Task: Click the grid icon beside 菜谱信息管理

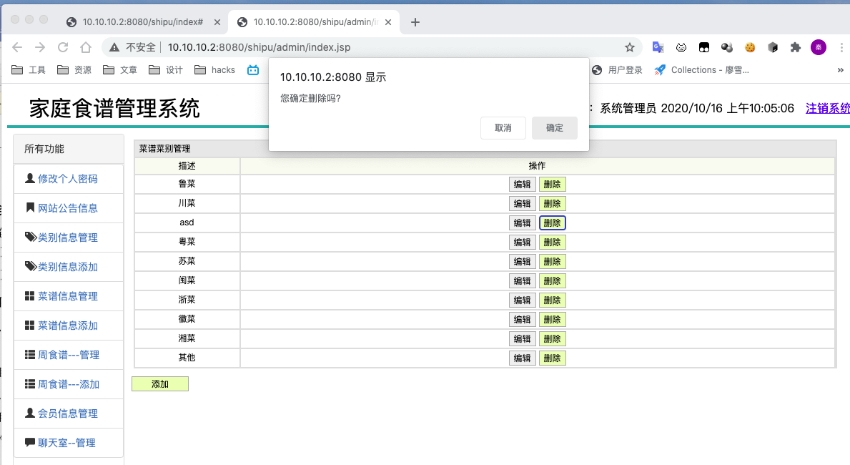Action: pyautogui.click(x=30, y=296)
